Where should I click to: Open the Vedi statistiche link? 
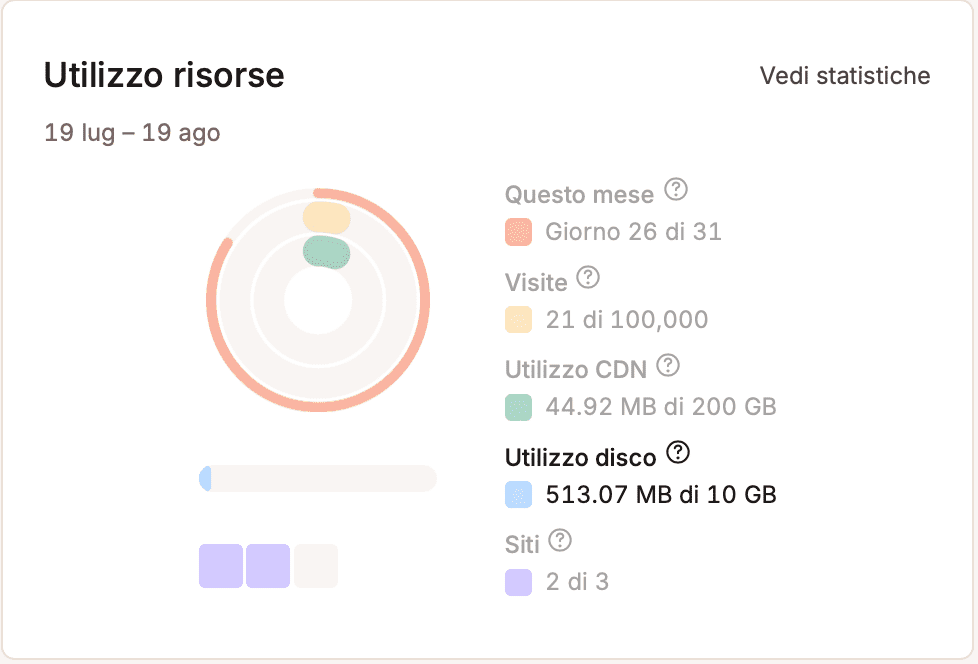[x=845, y=76]
